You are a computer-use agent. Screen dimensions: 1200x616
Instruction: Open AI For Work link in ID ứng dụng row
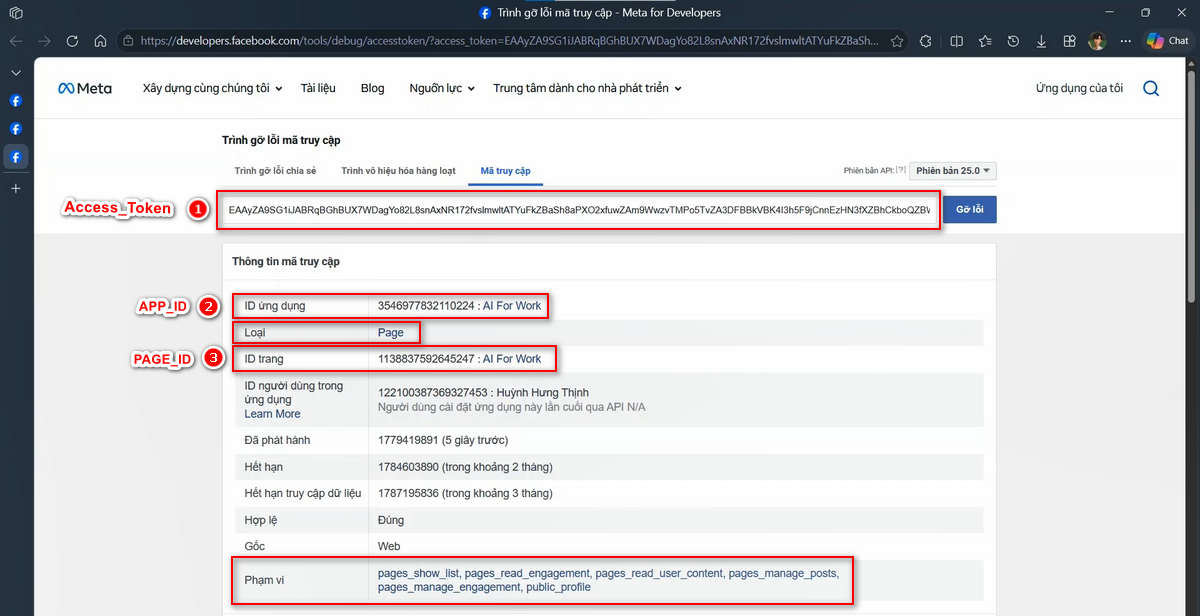coord(512,306)
